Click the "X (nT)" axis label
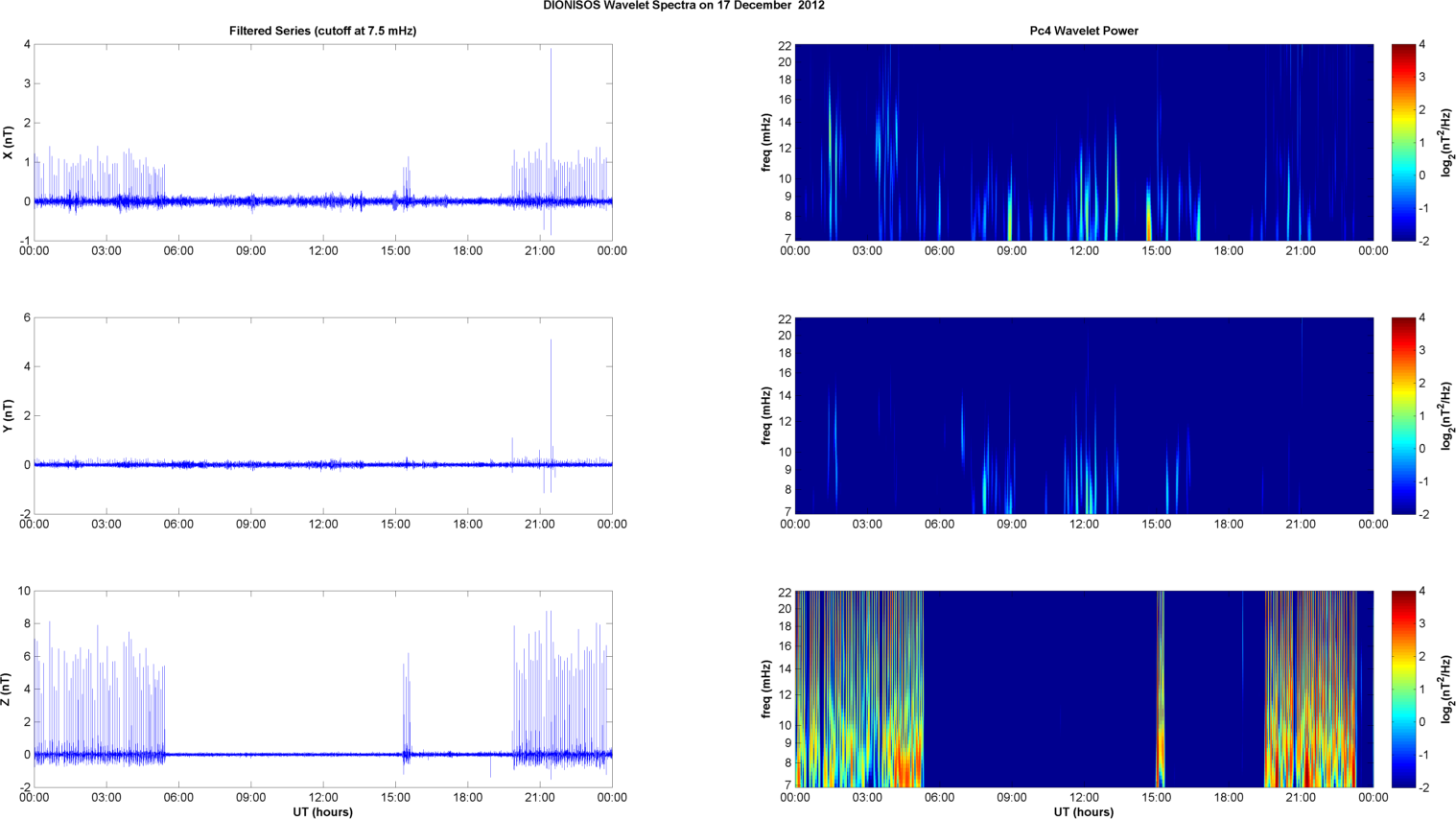The width and height of the screenshot is (1456, 819). pyautogui.click(x=8, y=142)
